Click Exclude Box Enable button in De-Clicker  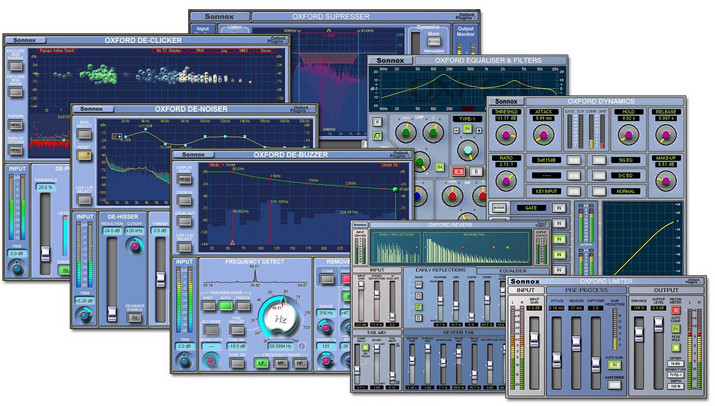tap(16, 67)
